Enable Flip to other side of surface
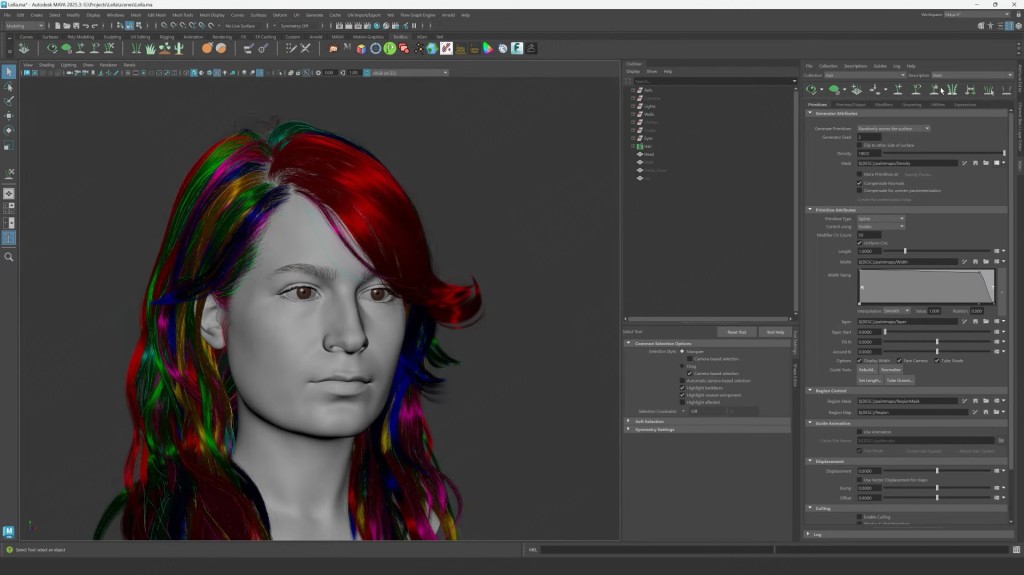 tap(860, 145)
